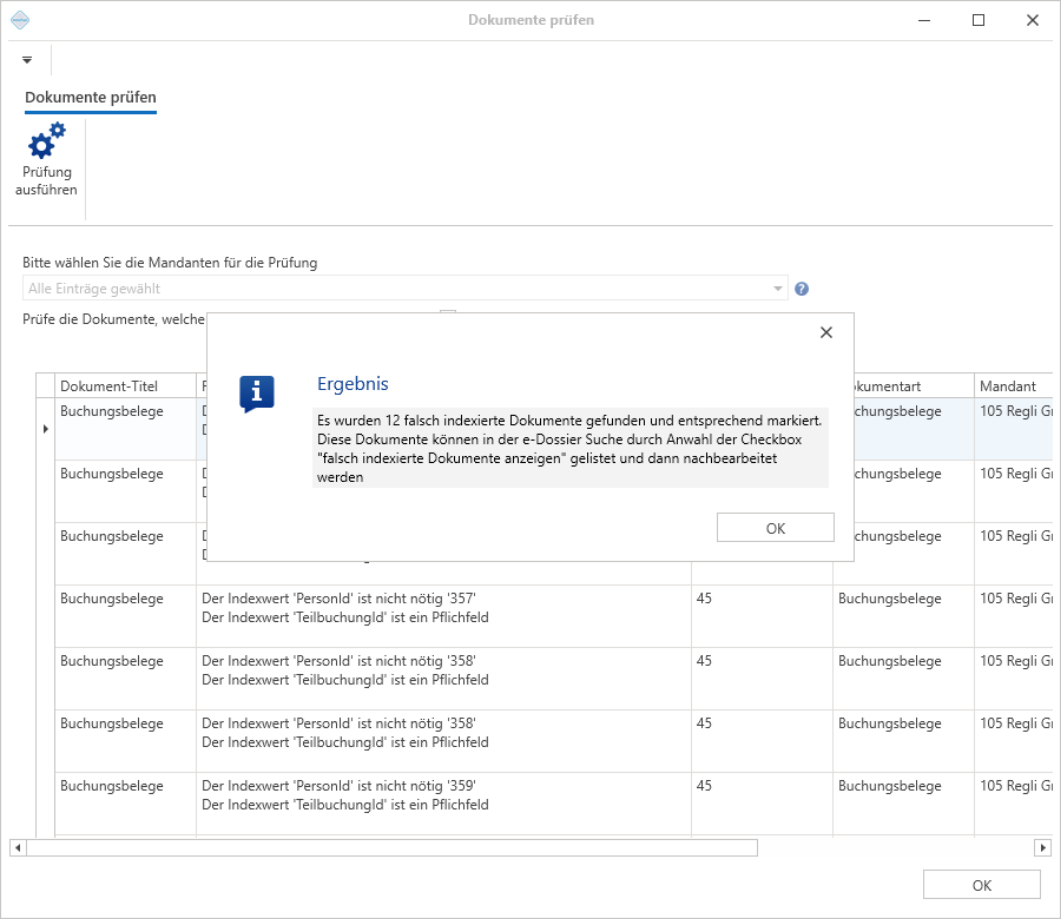The width and height of the screenshot is (1061, 919).
Task: Maximize the Dokumente prüfen window
Action: [978, 20]
